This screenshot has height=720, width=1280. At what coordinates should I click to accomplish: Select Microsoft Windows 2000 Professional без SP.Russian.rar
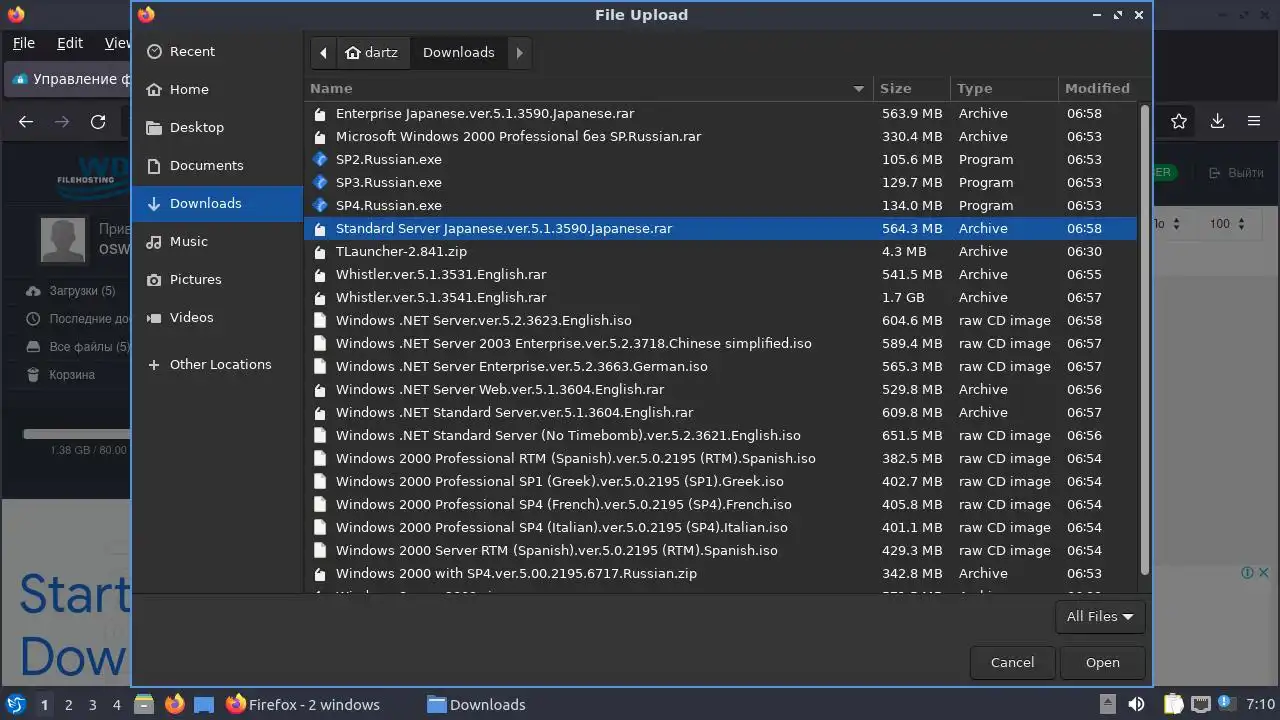coord(720,136)
